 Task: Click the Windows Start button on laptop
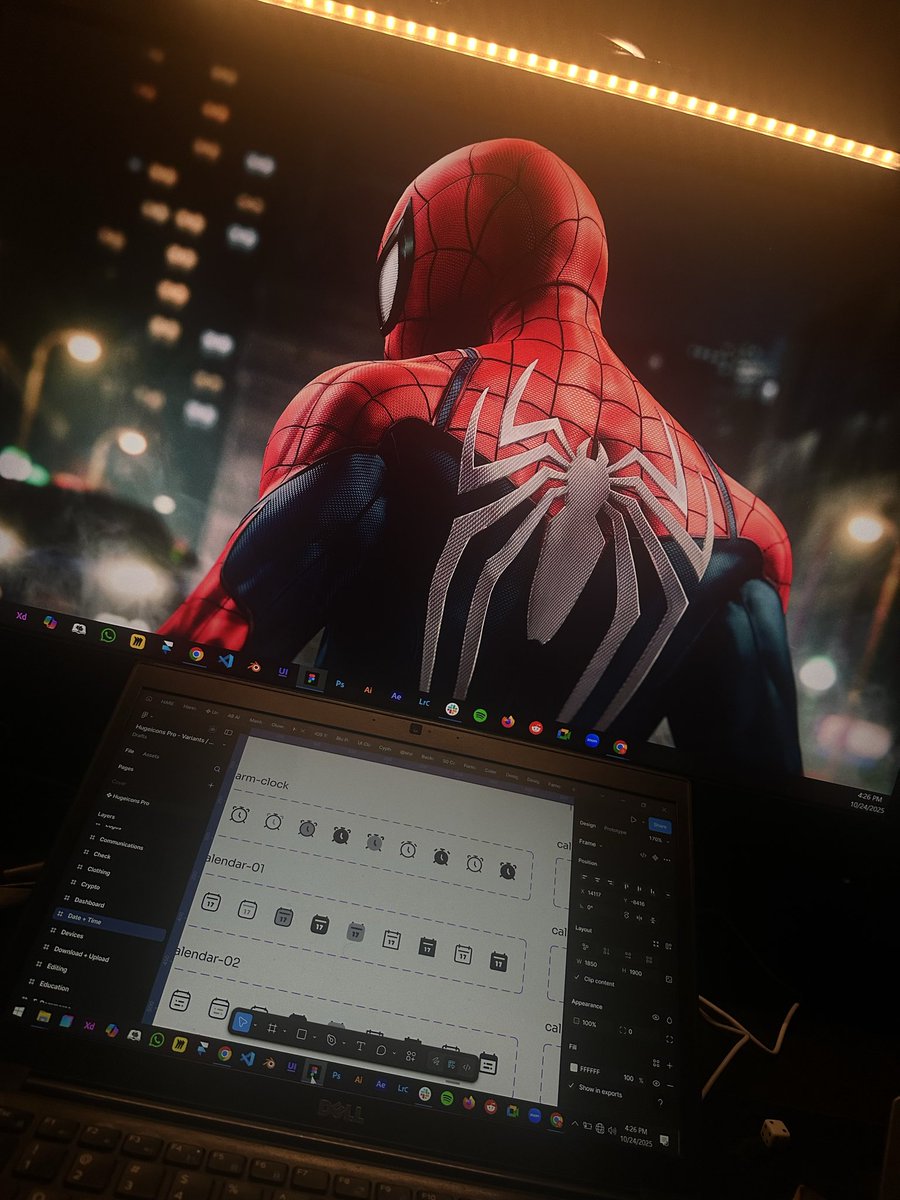(17, 1013)
